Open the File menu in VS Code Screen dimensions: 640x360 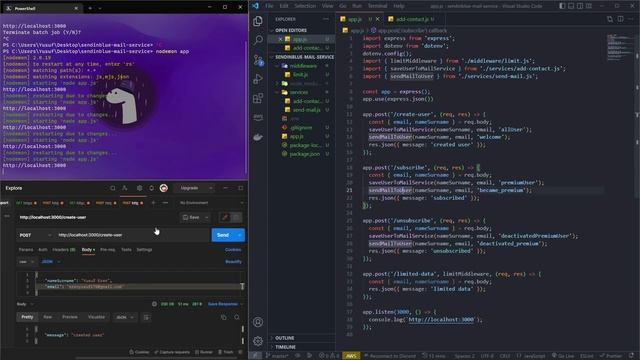[x=269, y=6]
